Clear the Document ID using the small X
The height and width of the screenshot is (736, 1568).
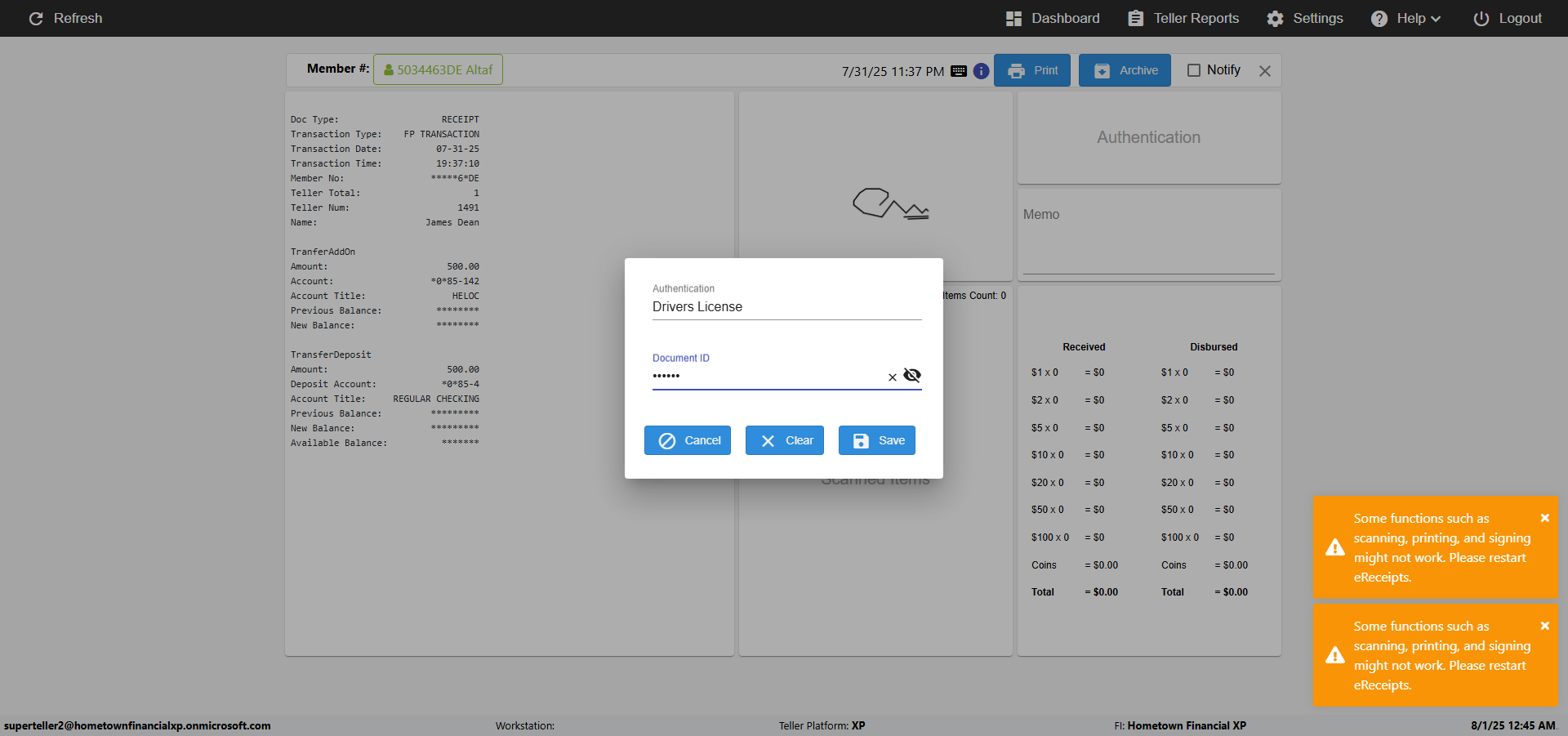[x=893, y=377]
